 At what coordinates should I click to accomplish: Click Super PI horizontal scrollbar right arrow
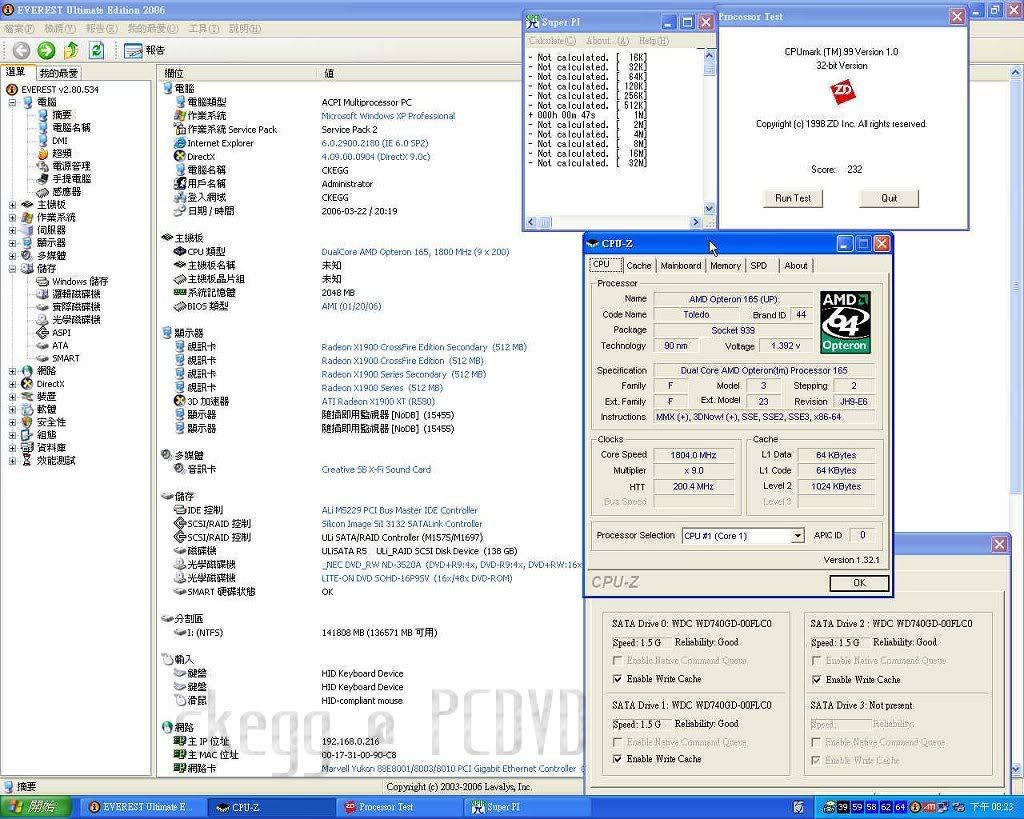point(695,223)
